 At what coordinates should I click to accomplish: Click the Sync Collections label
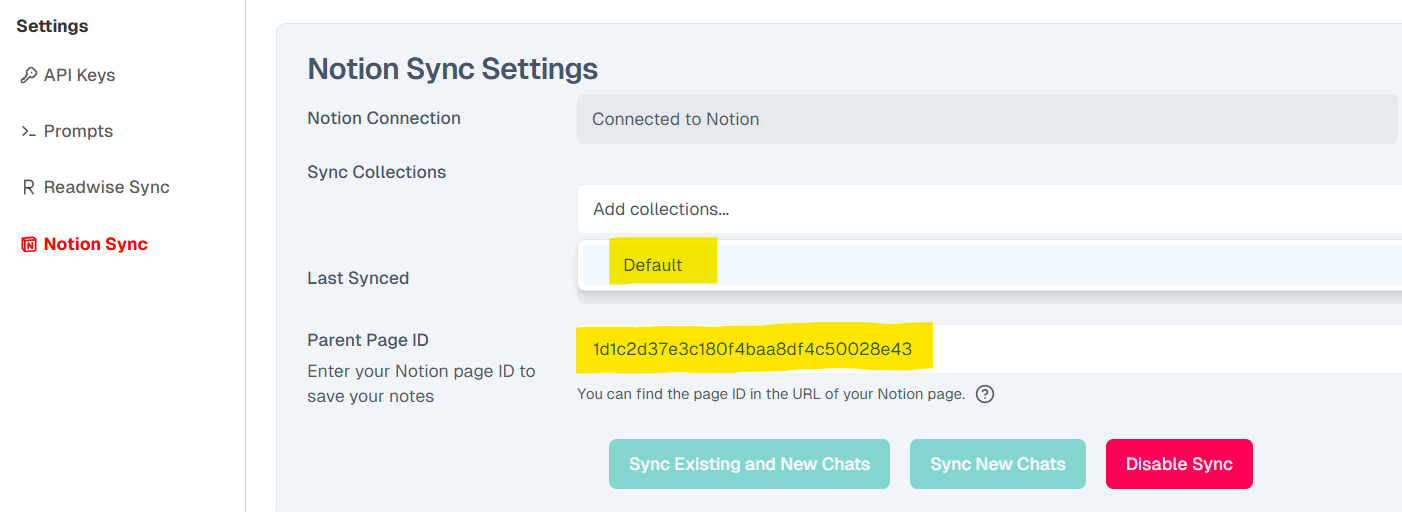pyautogui.click(x=377, y=172)
